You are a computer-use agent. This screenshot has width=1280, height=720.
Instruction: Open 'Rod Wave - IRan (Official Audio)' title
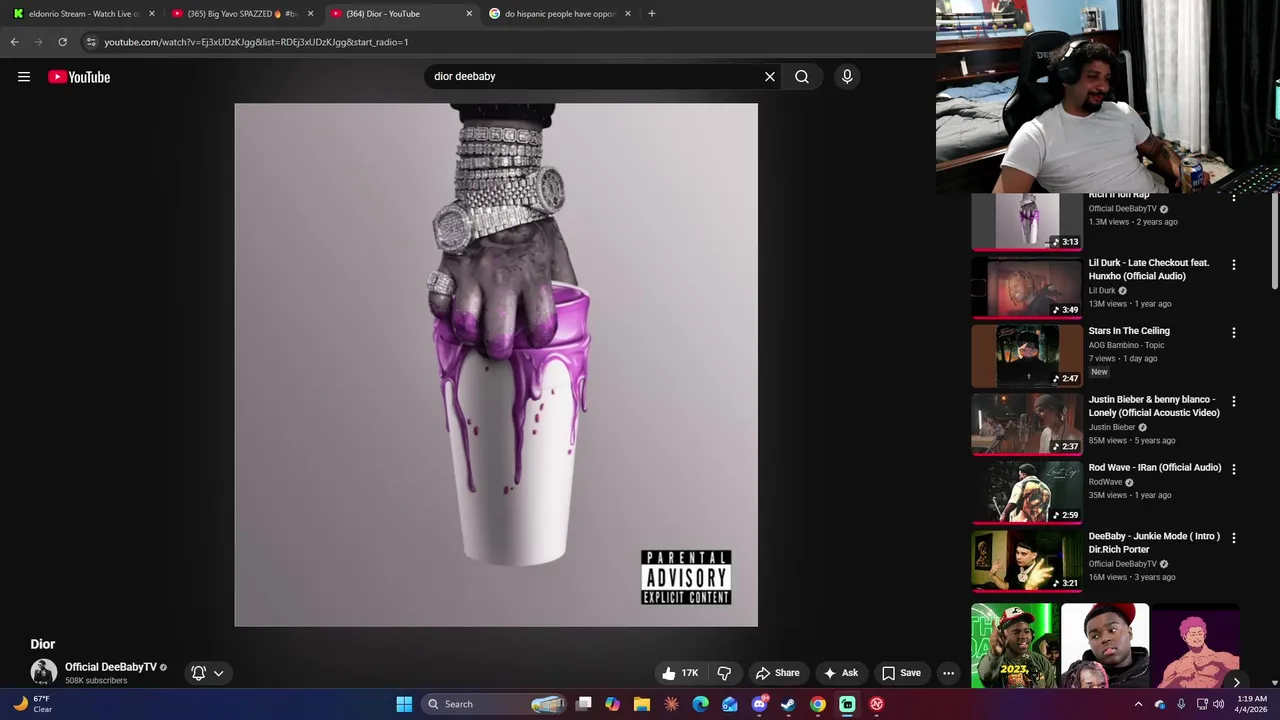point(1155,468)
